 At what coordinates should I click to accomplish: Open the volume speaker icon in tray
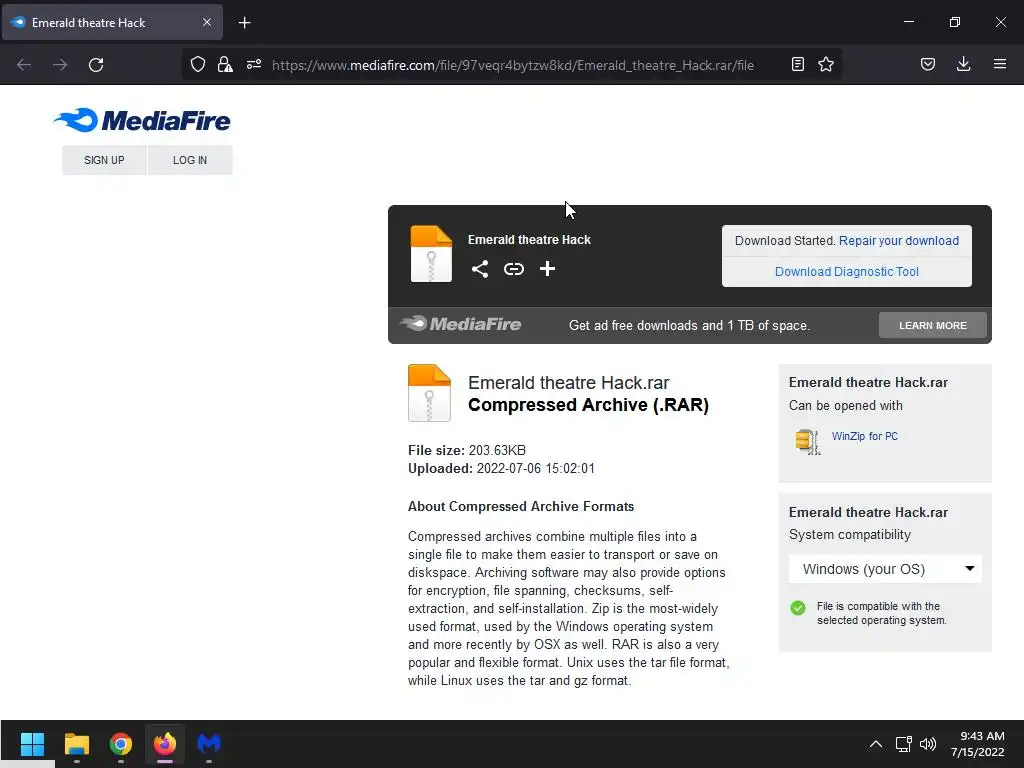point(927,744)
